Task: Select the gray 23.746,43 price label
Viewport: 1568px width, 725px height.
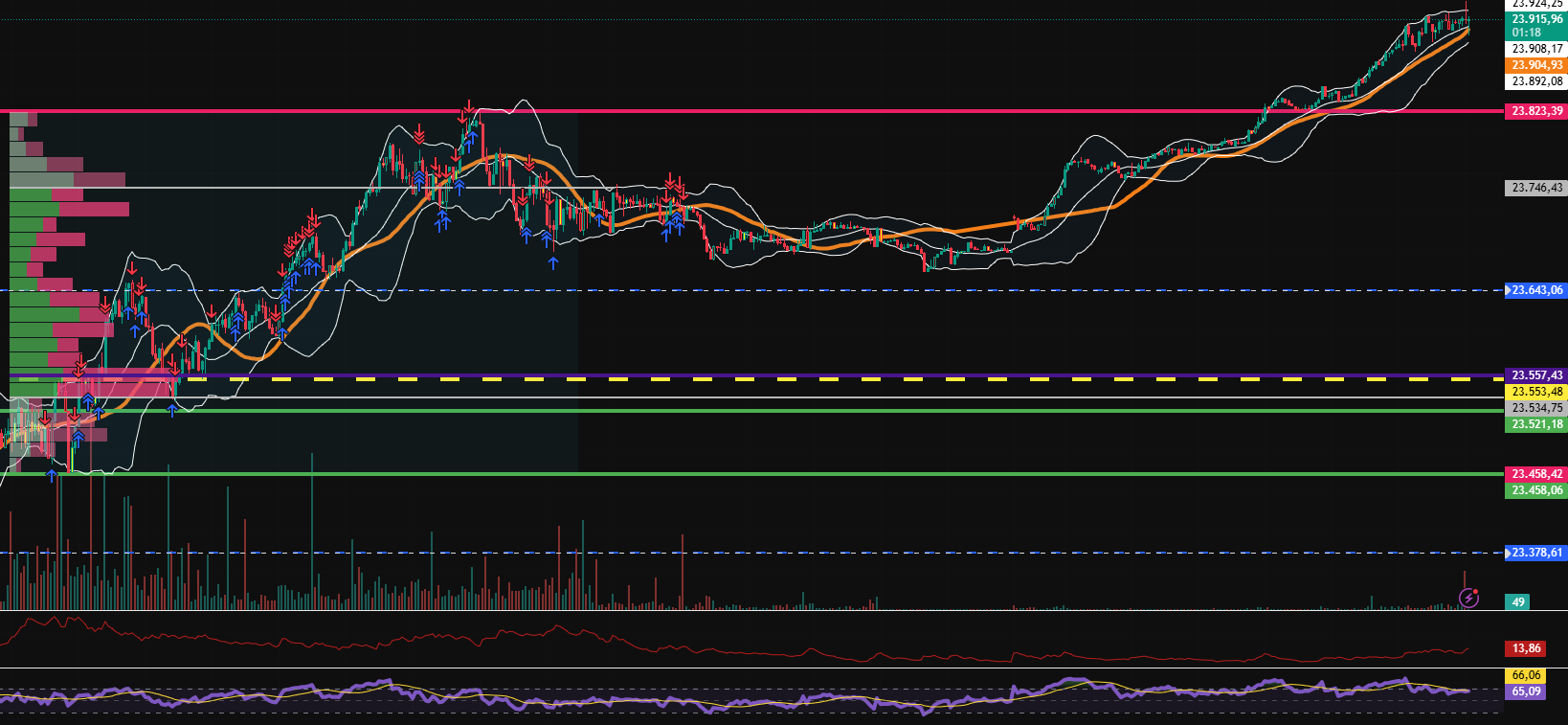Action: (1536, 188)
